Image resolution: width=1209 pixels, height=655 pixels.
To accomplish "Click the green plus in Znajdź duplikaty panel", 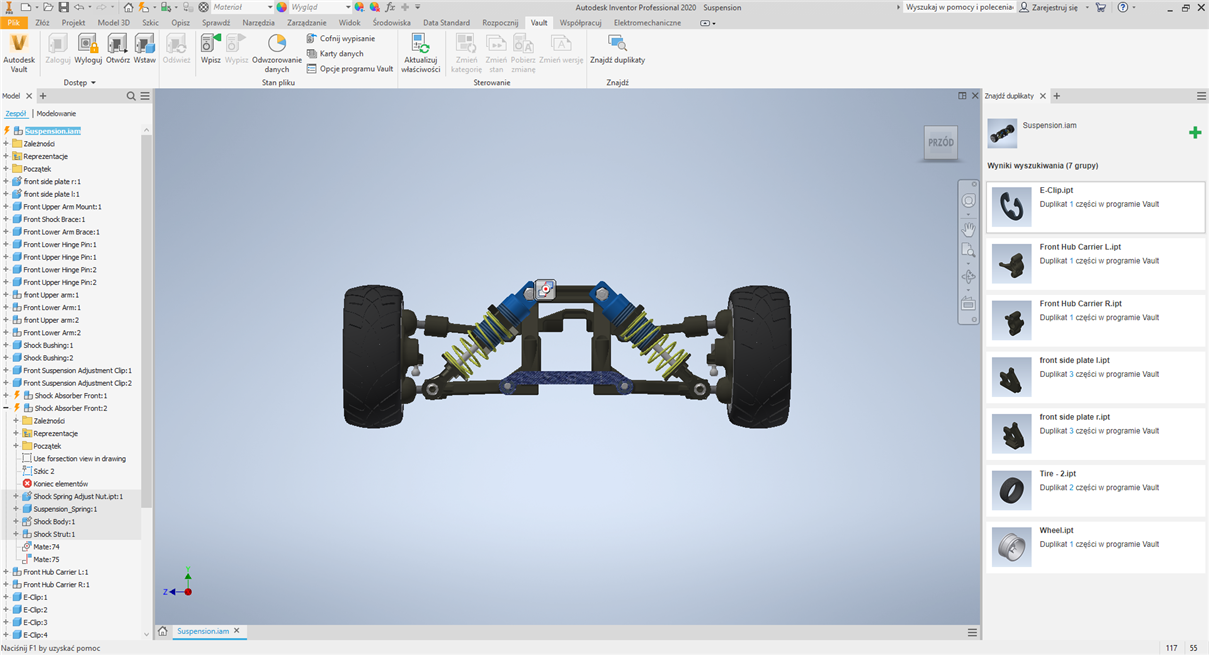I will coord(1194,132).
